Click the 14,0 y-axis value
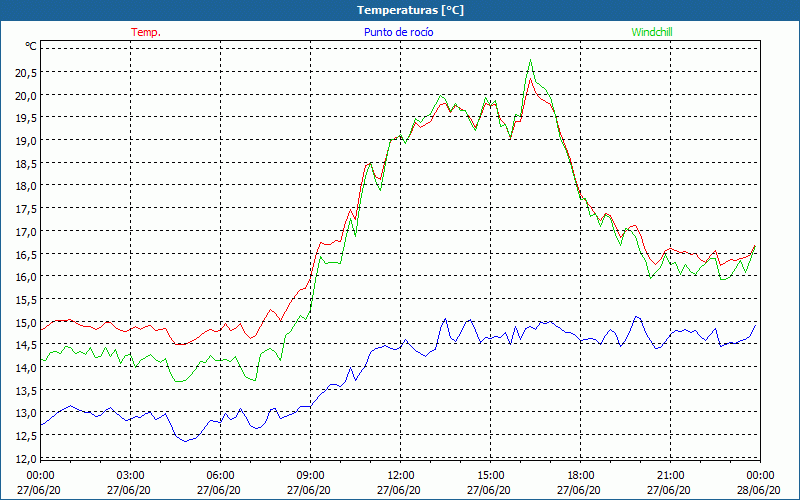Image resolution: width=800 pixels, height=500 pixels. pos(26,368)
